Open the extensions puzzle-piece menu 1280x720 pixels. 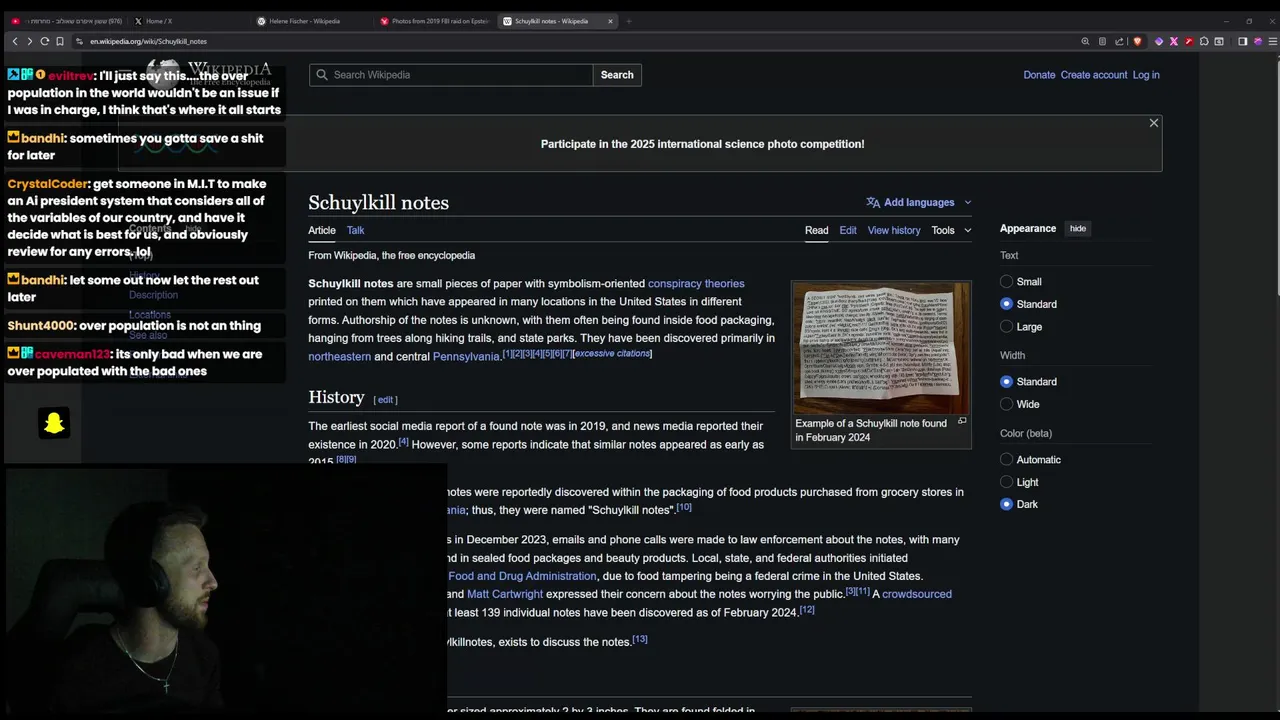click(x=1204, y=41)
